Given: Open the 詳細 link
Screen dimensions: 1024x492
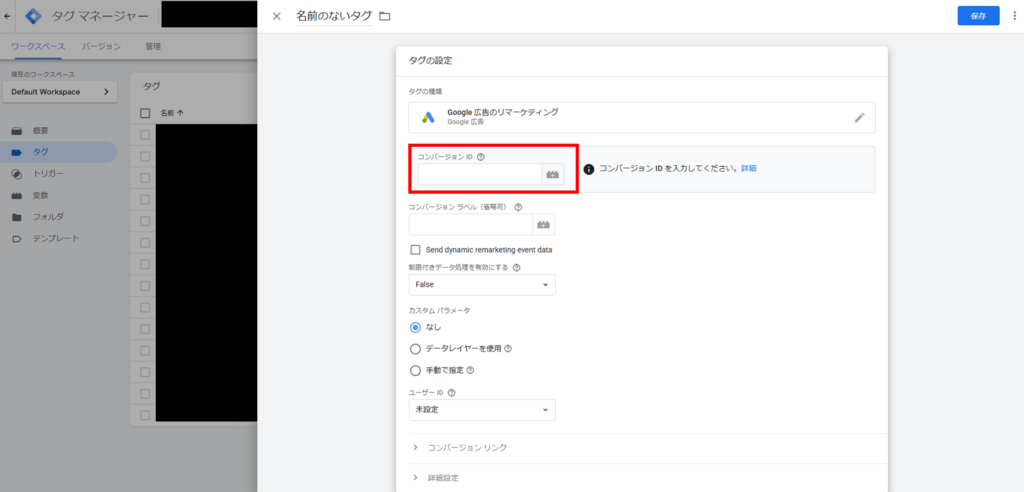Looking at the screenshot, I should coord(748,169).
